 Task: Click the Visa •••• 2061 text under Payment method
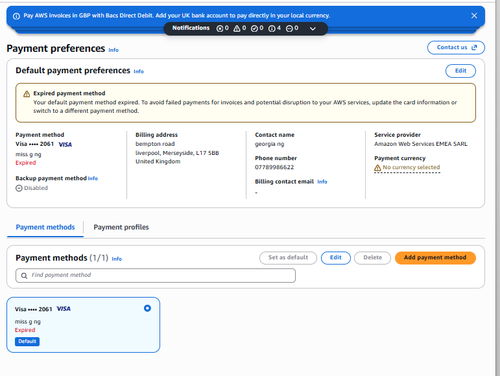35,144
